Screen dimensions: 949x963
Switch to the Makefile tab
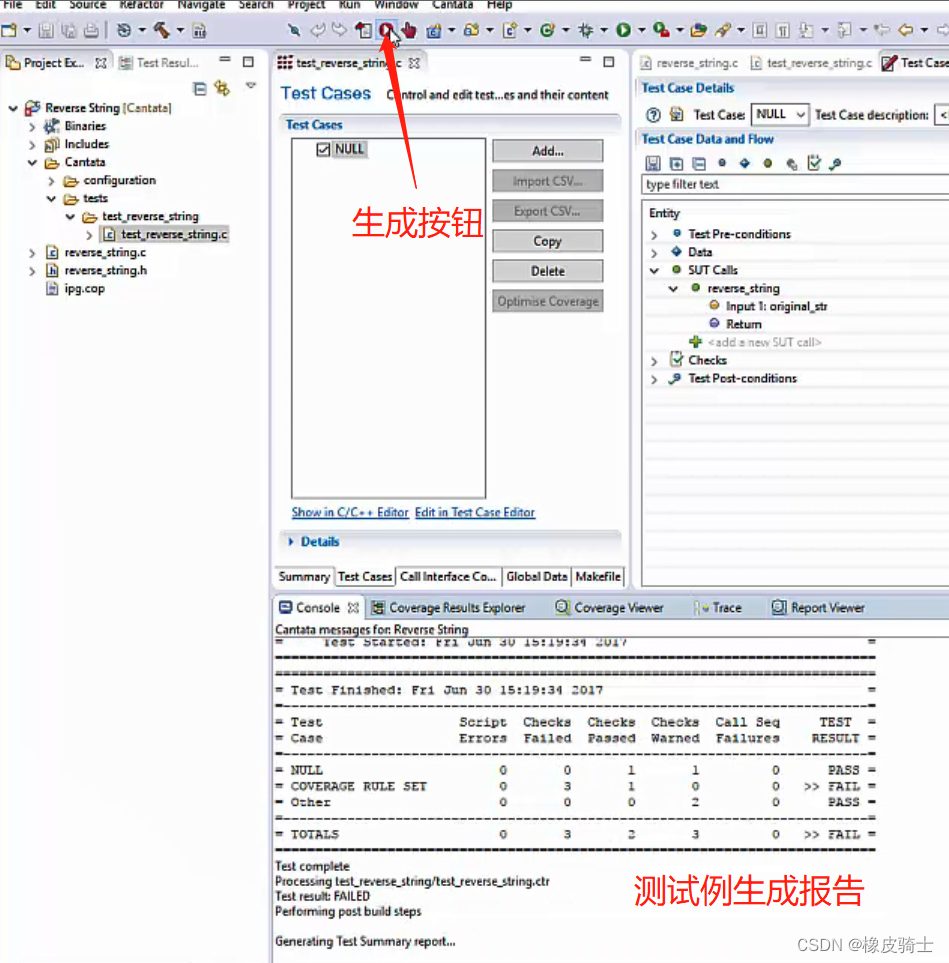(x=598, y=577)
